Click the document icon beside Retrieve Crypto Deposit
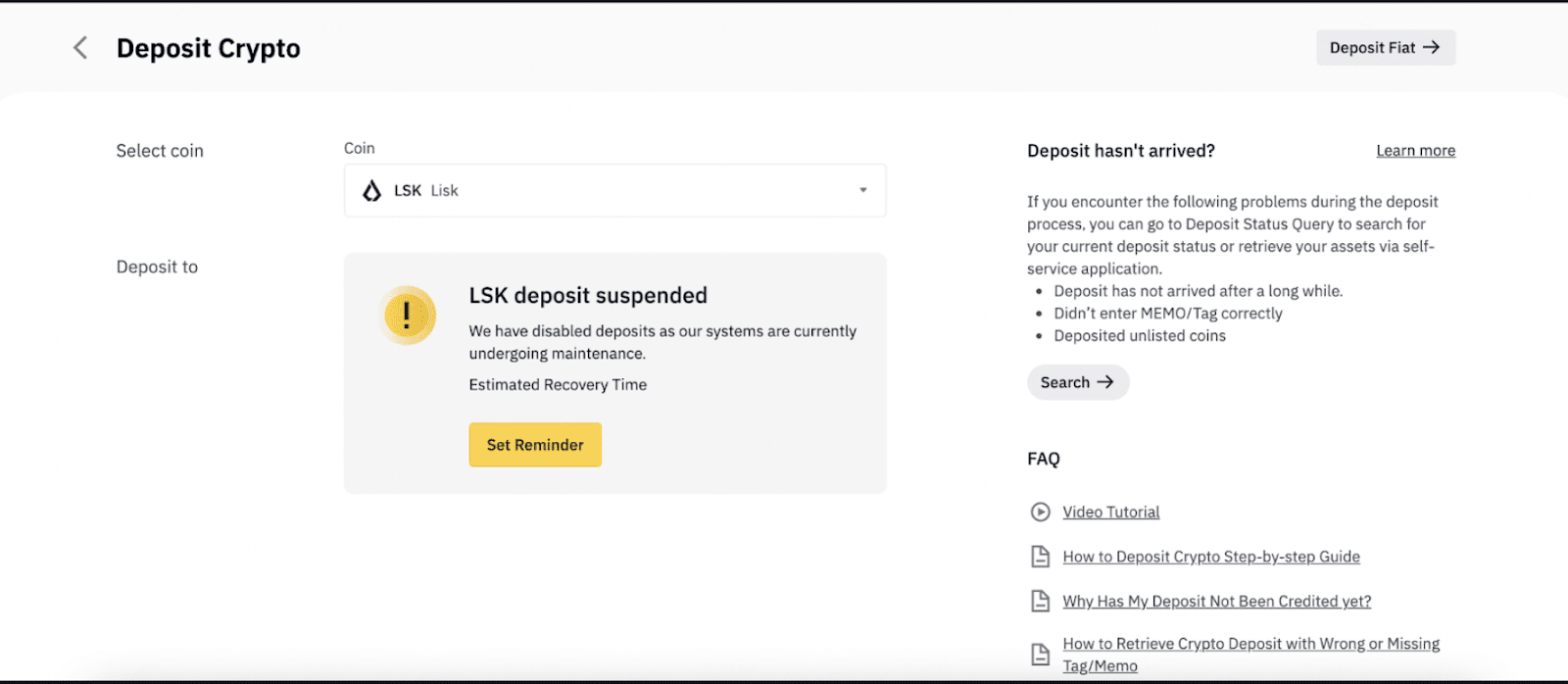Image resolution: width=1568 pixels, height=684 pixels. point(1041,655)
